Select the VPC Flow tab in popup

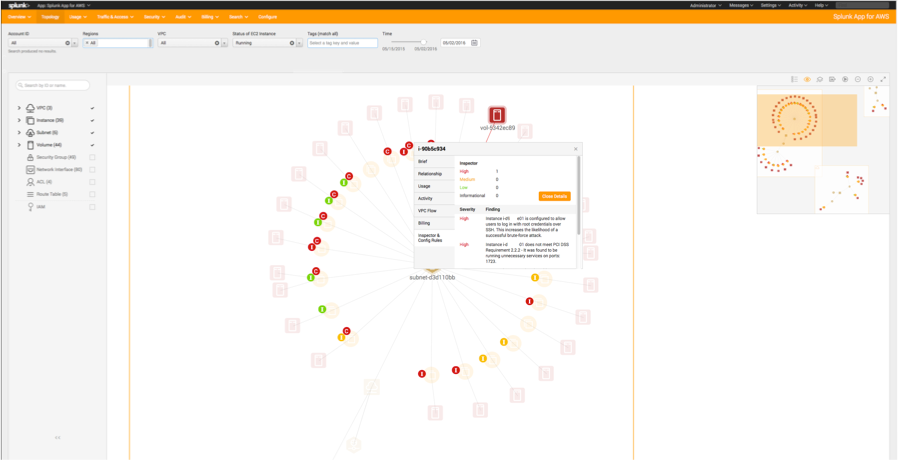point(434,211)
